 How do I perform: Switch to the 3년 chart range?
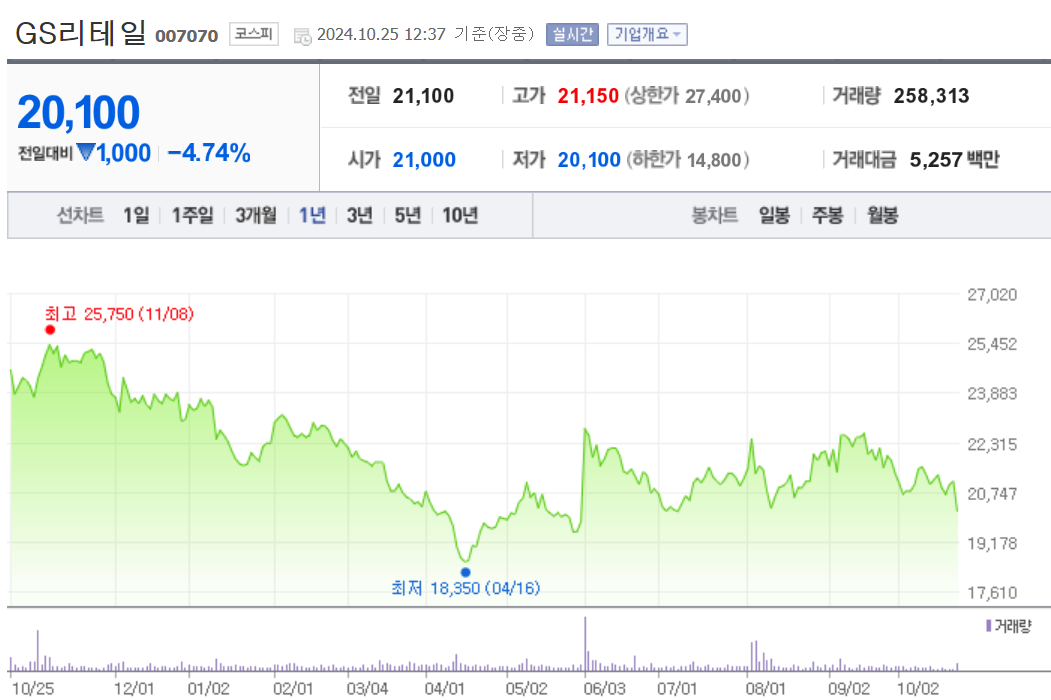coord(359,215)
